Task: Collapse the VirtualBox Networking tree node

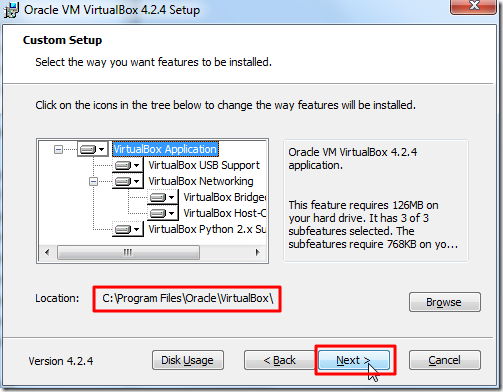Action: (x=93, y=181)
